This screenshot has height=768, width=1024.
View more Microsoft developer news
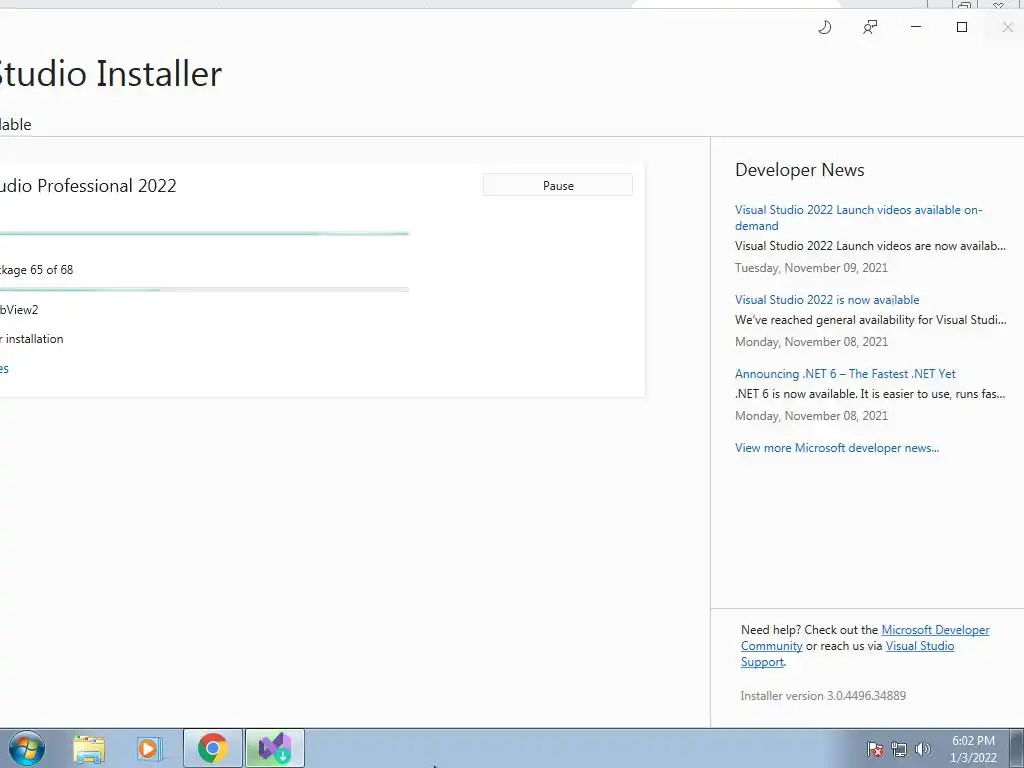click(837, 448)
